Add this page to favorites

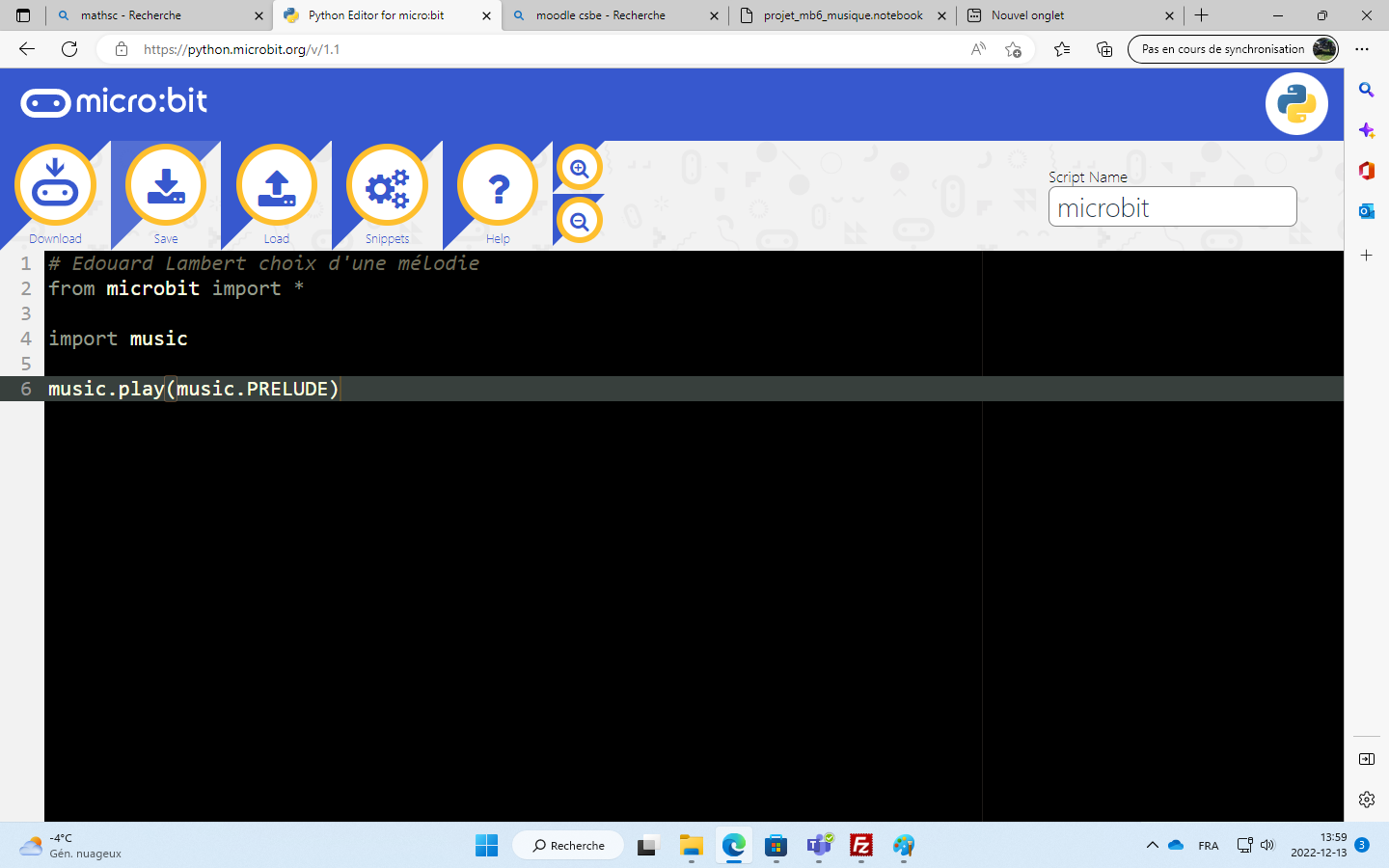1013,49
